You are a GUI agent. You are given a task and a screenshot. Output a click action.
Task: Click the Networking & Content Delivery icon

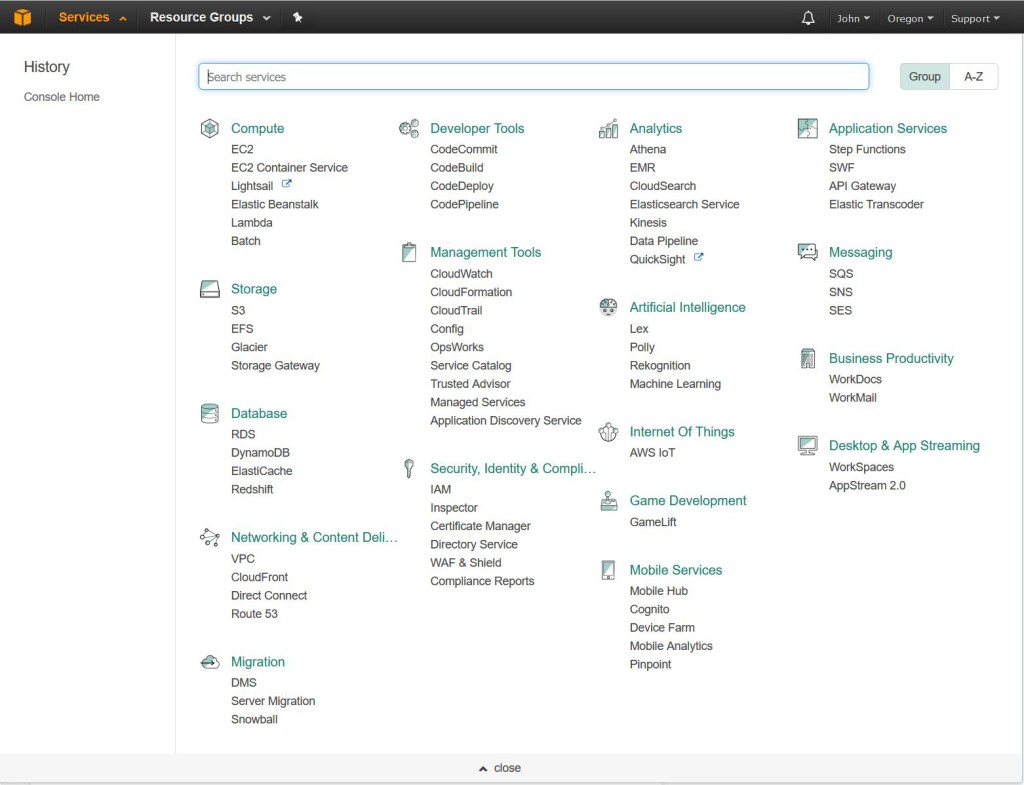[x=210, y=537]
